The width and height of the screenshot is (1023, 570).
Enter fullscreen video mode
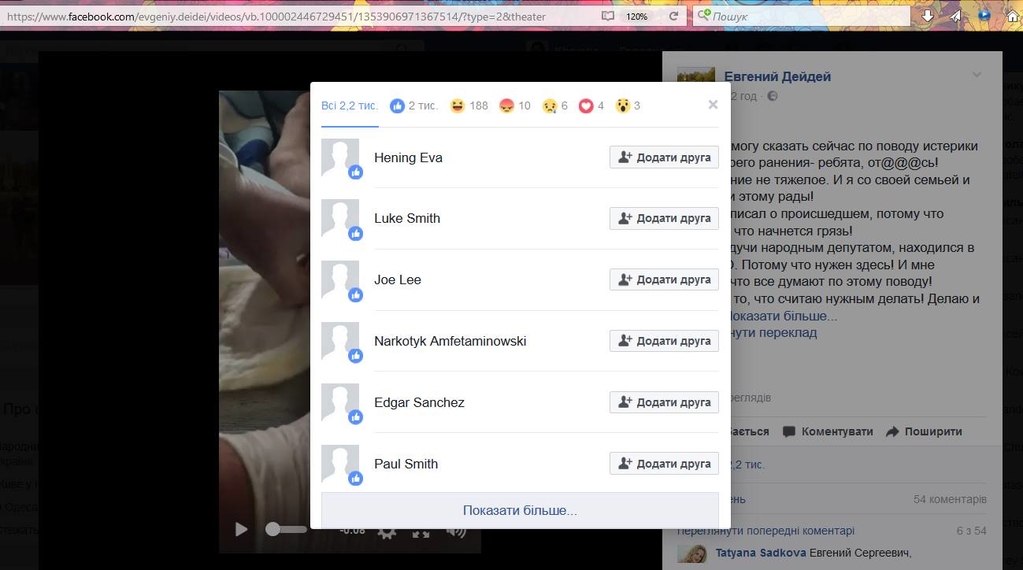tap(421, 532)
